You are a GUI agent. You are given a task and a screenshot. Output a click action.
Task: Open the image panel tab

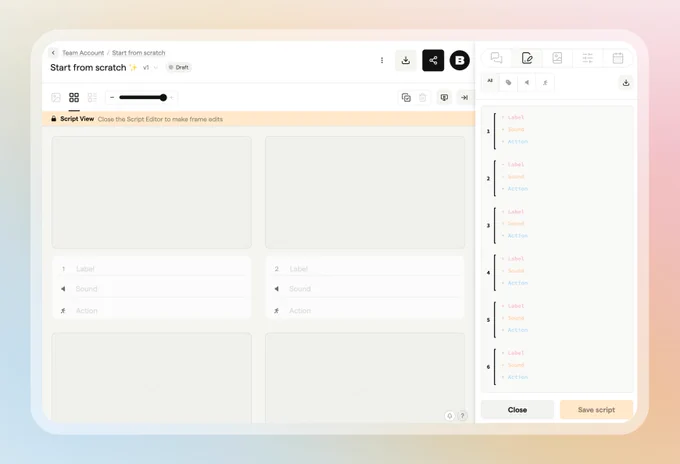coord(557,58)
